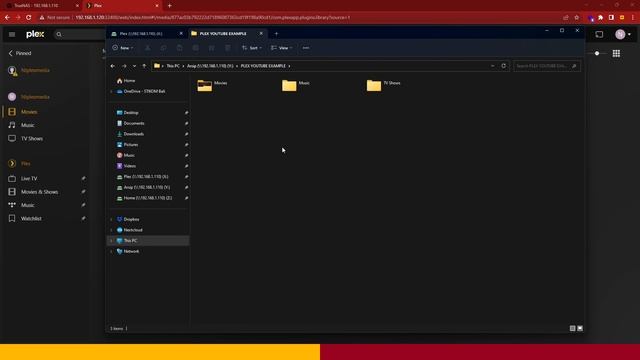Image resolution: width=640 pixels, height=360 pixels.
Task: Select Home (Z:) network drive in Explorer
Action: [147, 198]
